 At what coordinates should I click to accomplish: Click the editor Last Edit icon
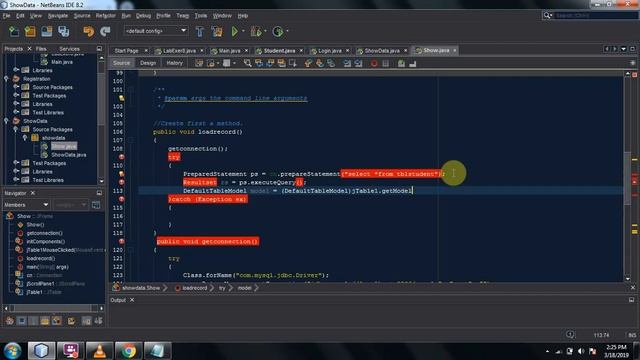pyautogui.click(x=199, y=63)
